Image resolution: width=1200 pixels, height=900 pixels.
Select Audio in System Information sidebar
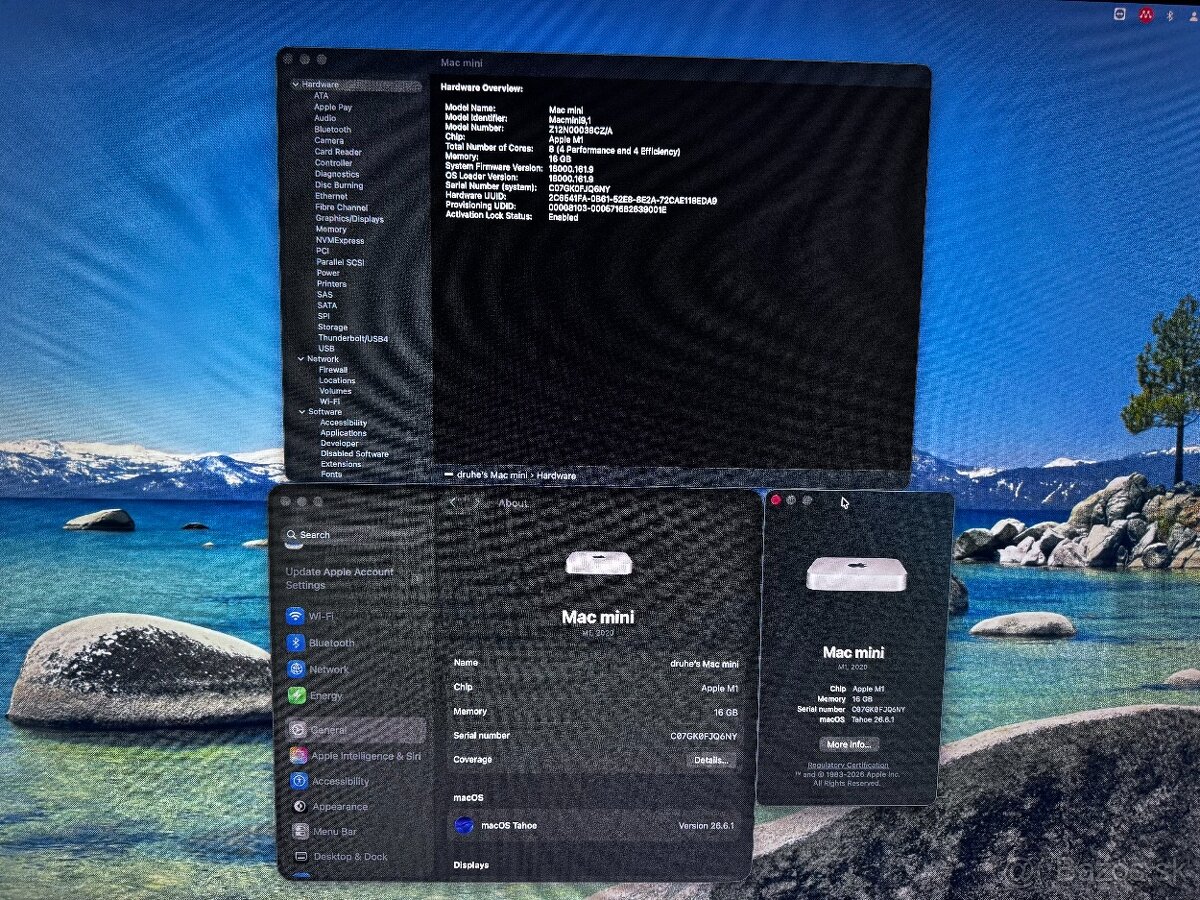[x=325, y=118]
